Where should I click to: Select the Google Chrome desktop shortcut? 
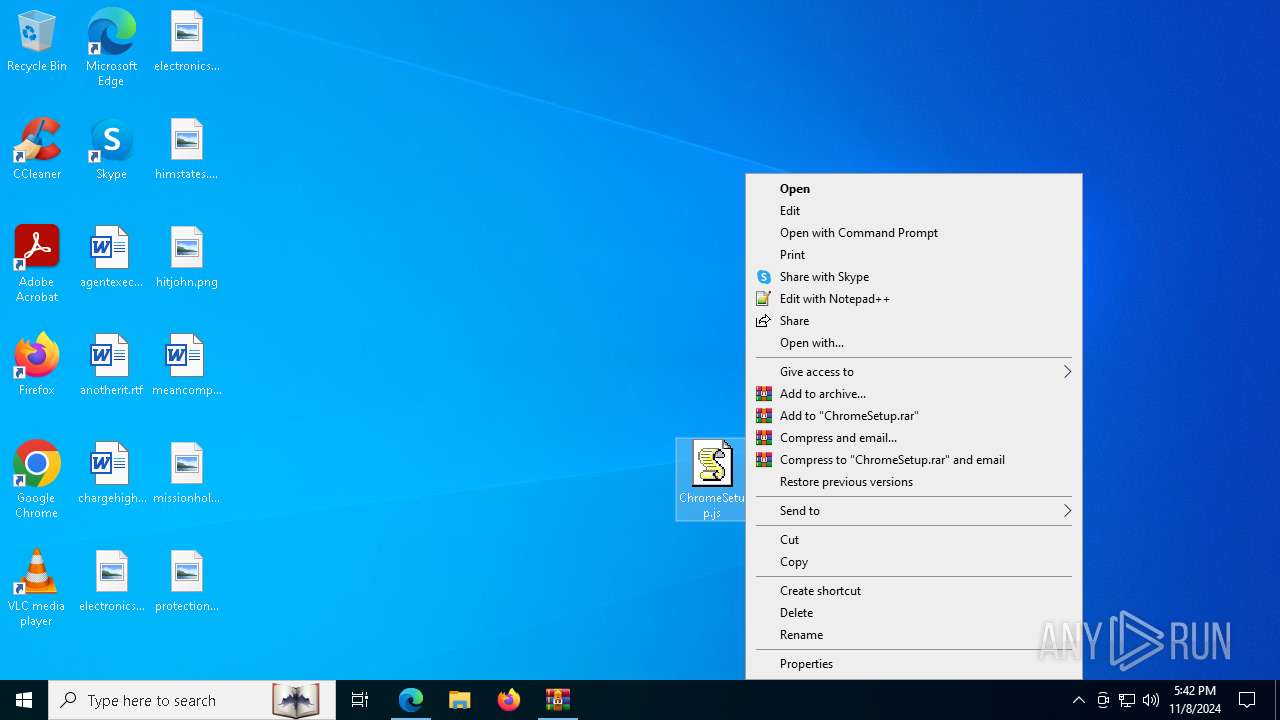tap(37, 480)
